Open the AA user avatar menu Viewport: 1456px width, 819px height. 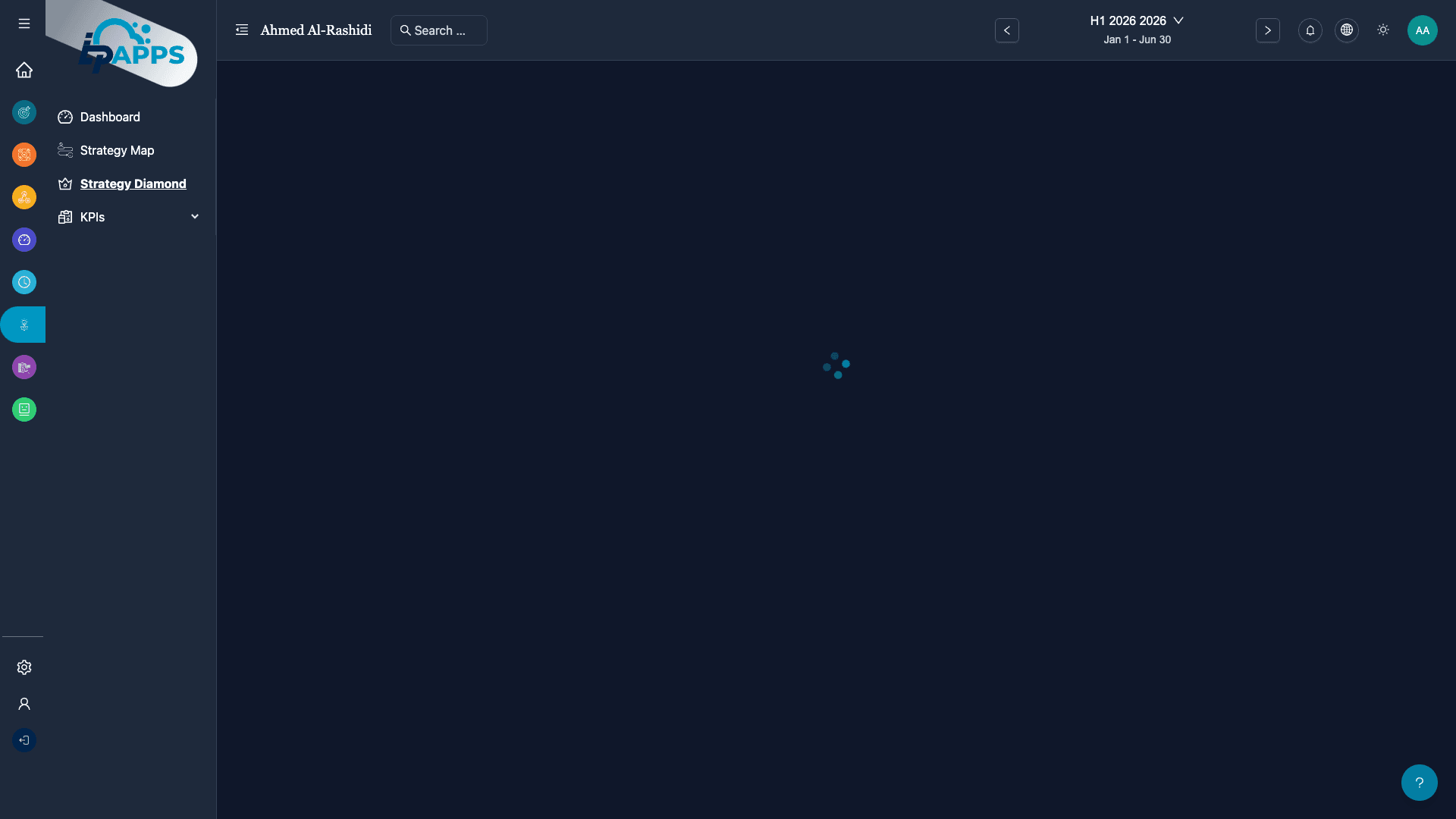[x=1422, y=30]
